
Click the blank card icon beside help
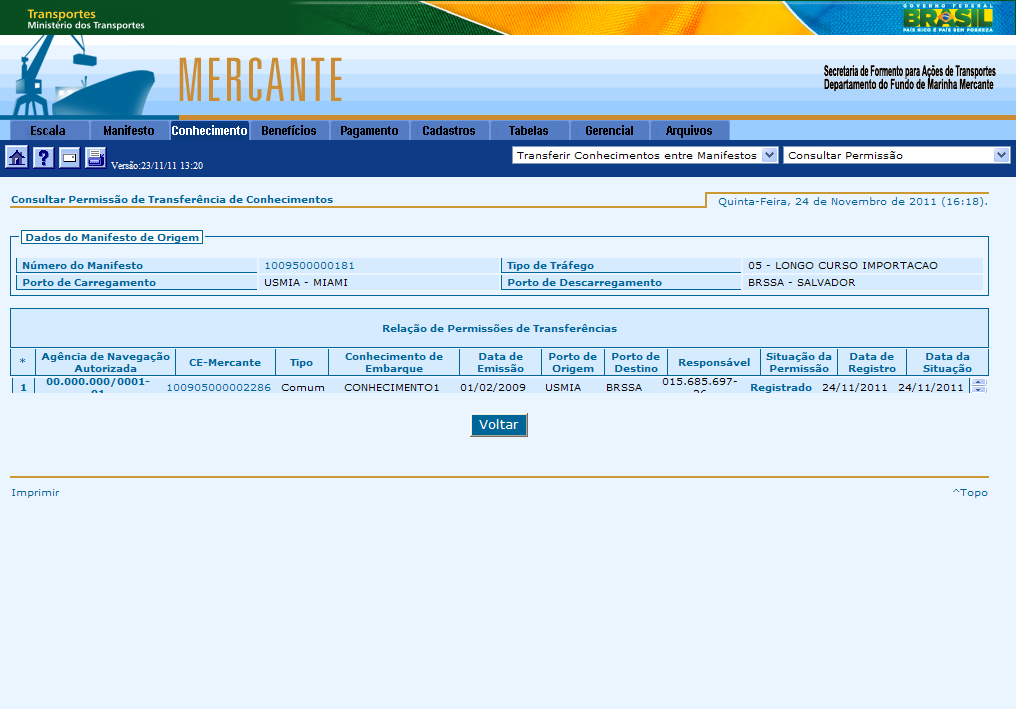coord(69,157)
